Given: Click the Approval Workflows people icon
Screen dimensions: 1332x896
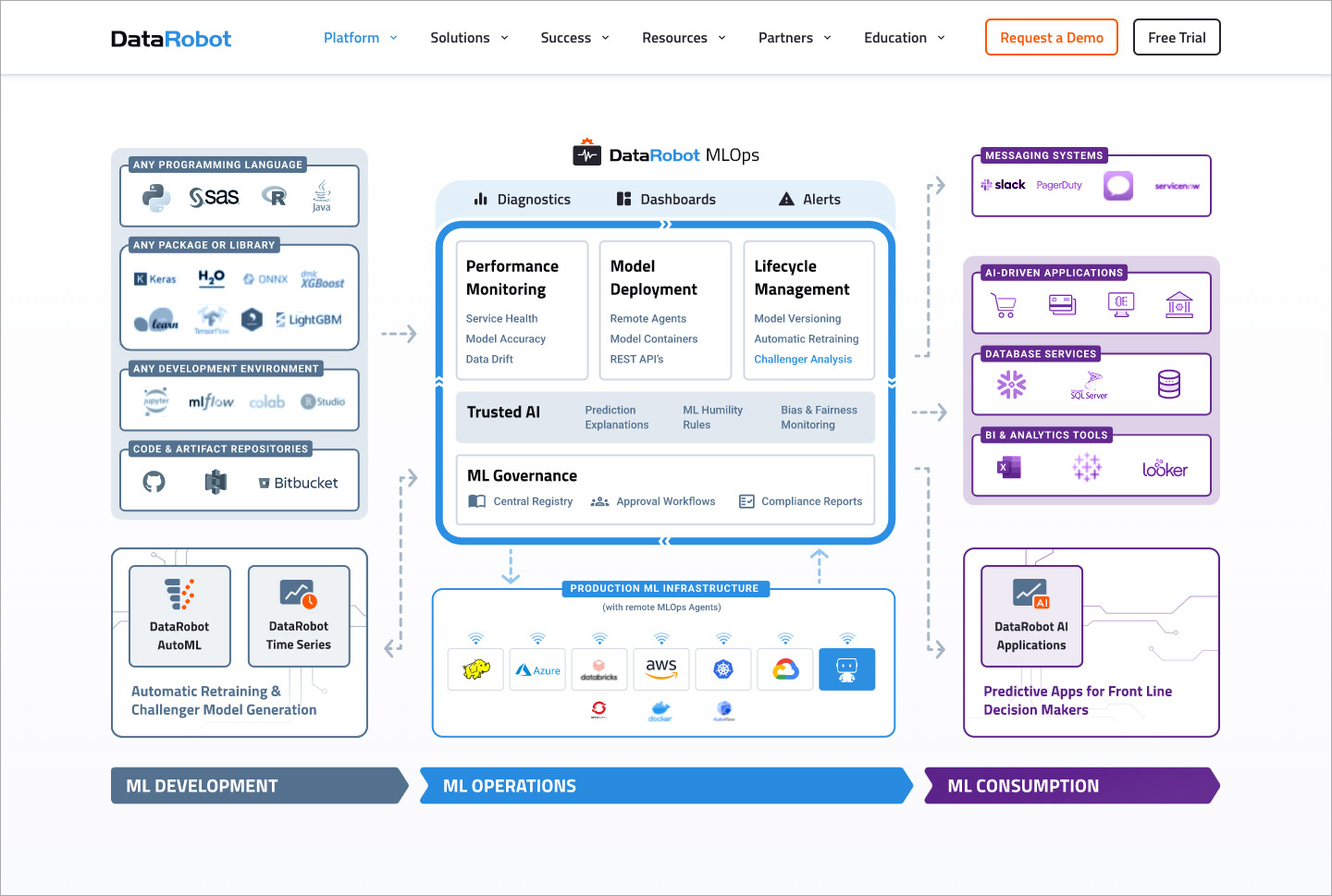Looking at the screenshot, I should pos(599,501).
